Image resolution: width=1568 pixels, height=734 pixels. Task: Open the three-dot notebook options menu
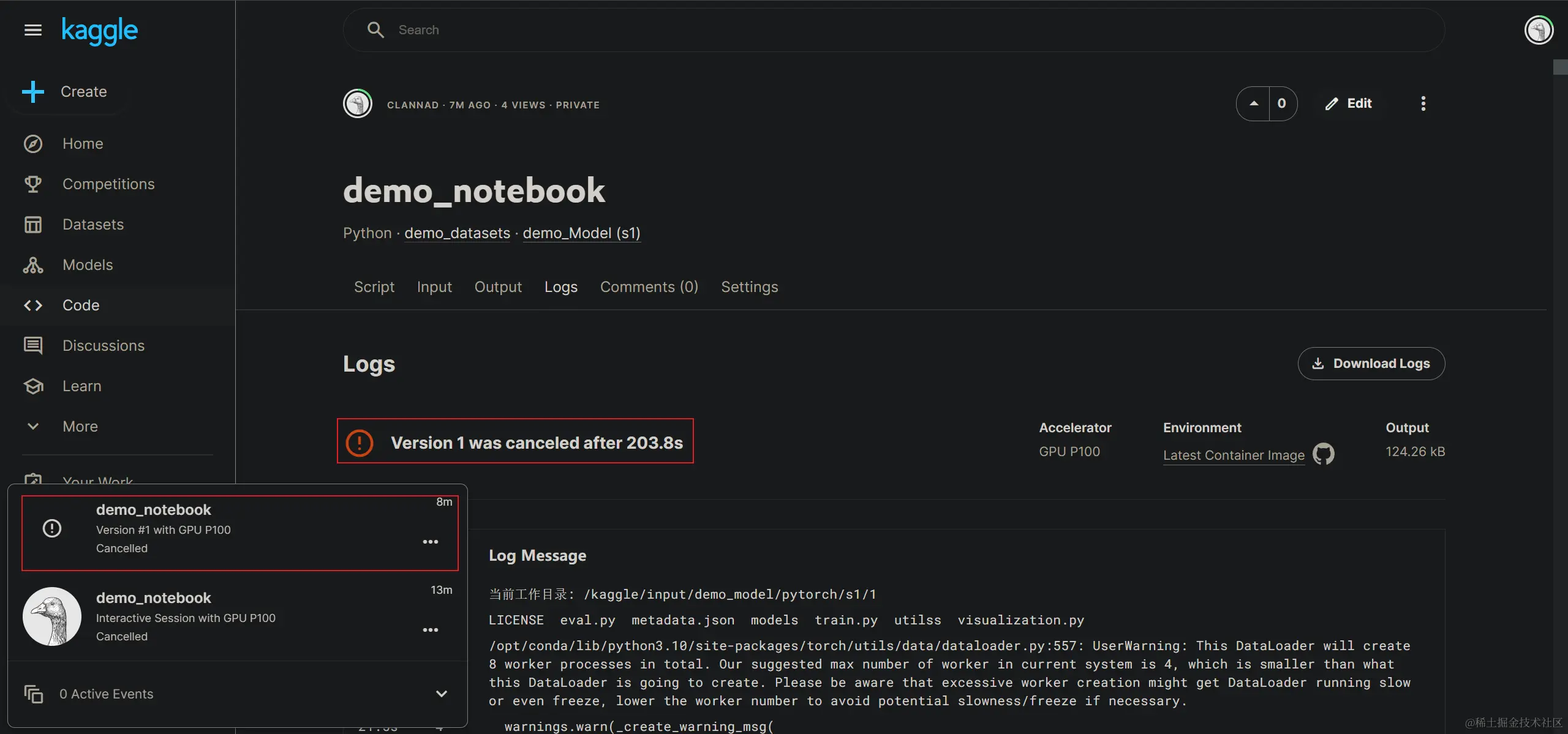[x=1423, y=103]
